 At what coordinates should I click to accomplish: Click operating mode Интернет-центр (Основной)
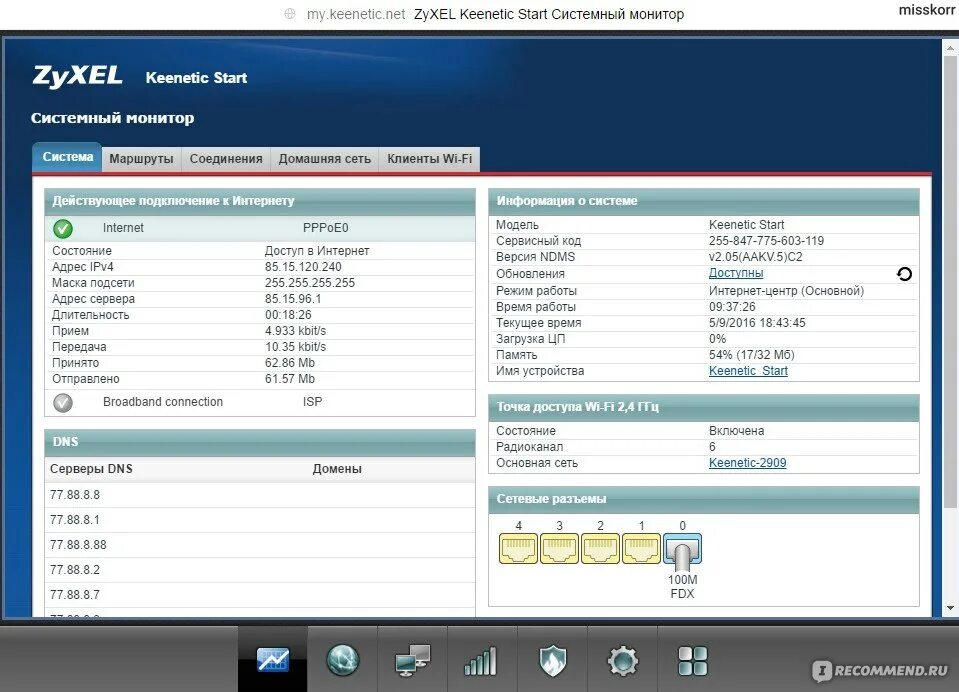click(x=787, y=291)
